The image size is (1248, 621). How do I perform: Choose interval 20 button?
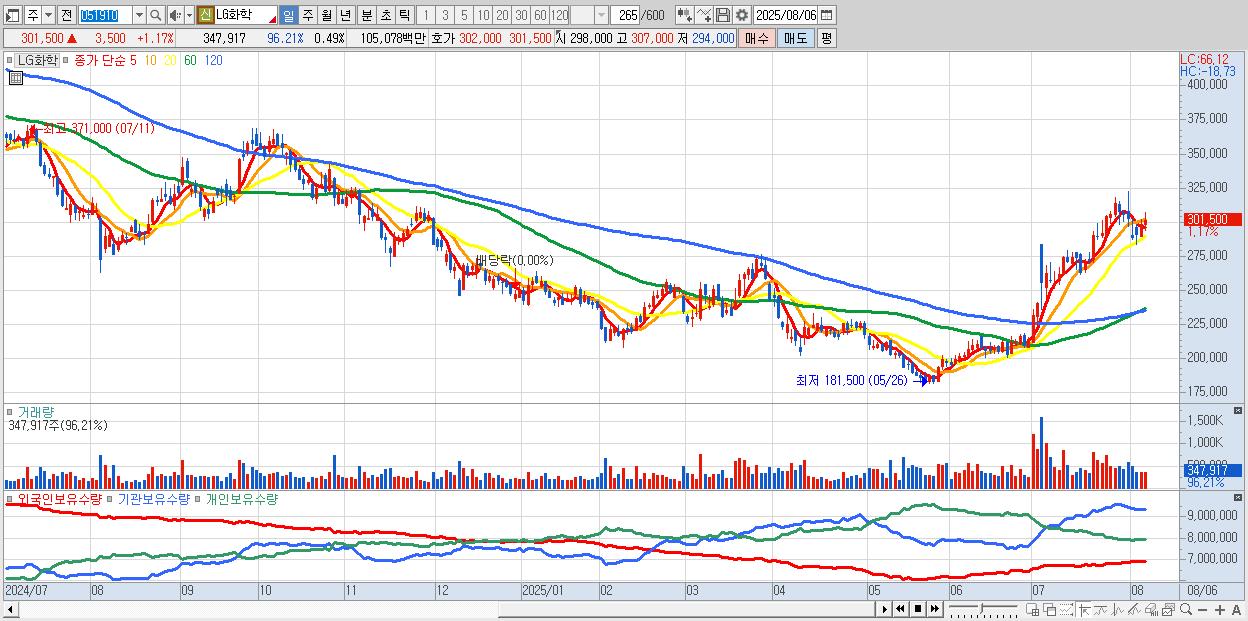point(502,16)
